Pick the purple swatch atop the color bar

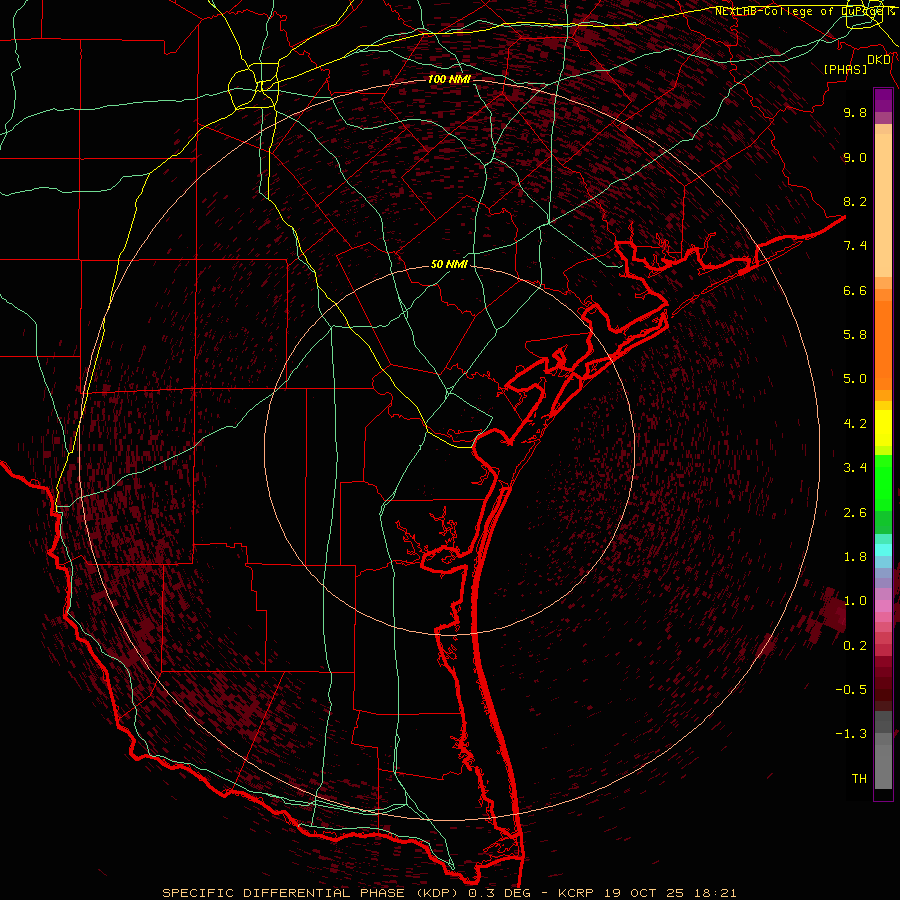[883, 100]
